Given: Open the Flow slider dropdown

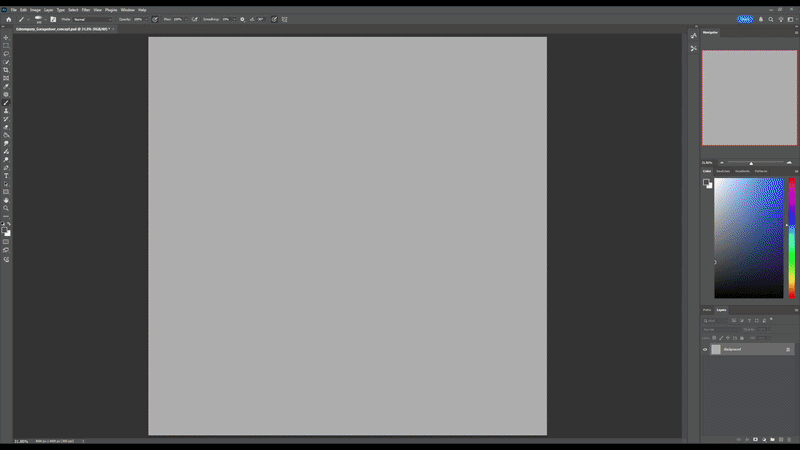Looking at the screenshot, I should click(x=186, y=19).
